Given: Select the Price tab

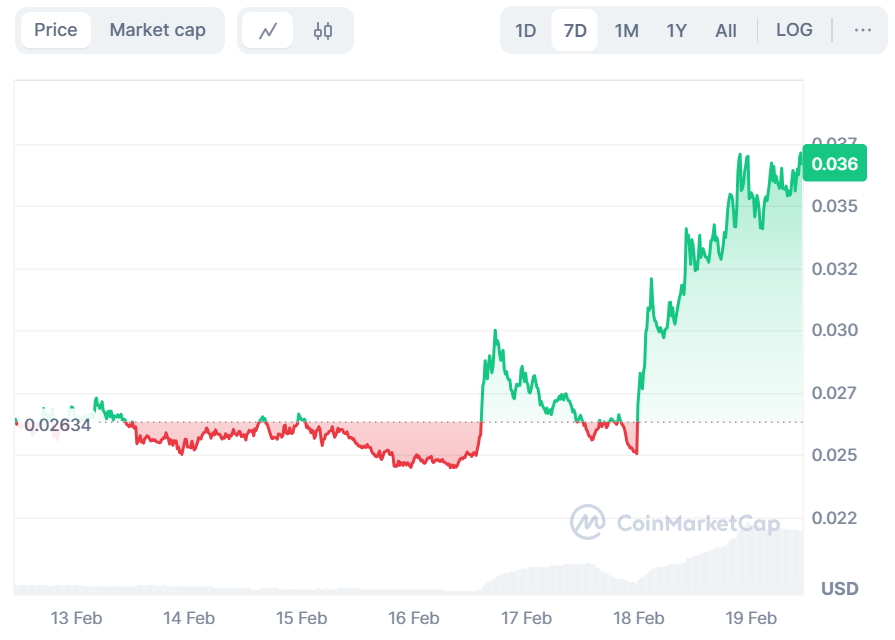Looking at the screenshot, I should click(55, 30).
